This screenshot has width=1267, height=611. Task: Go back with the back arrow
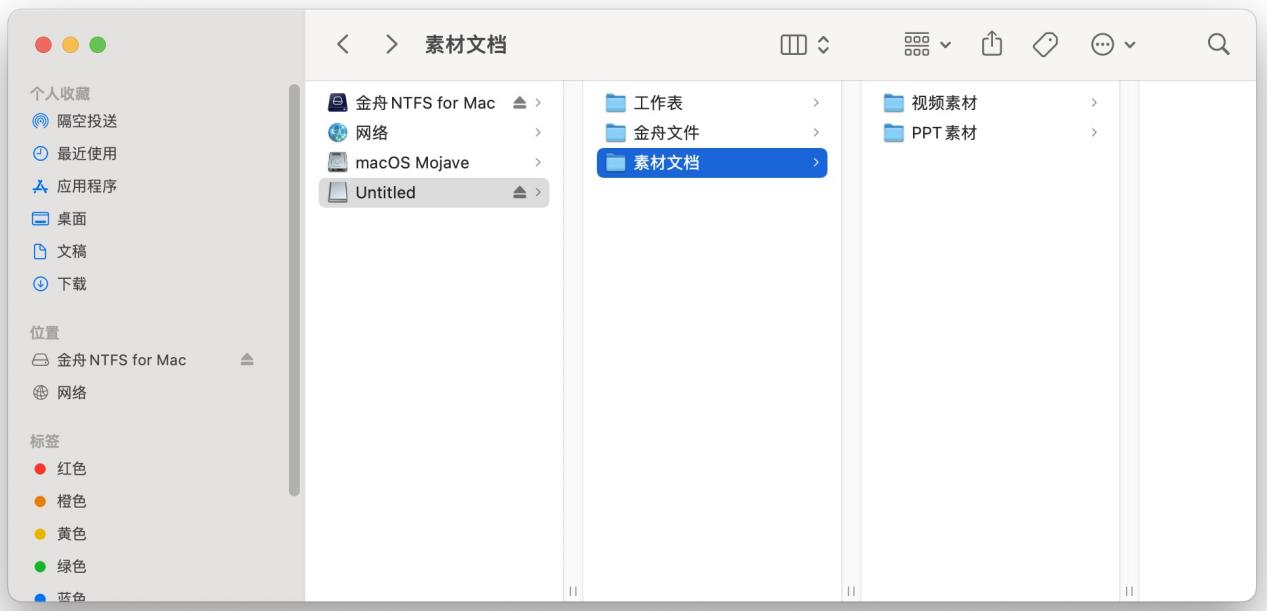click(x=342, y=43)
